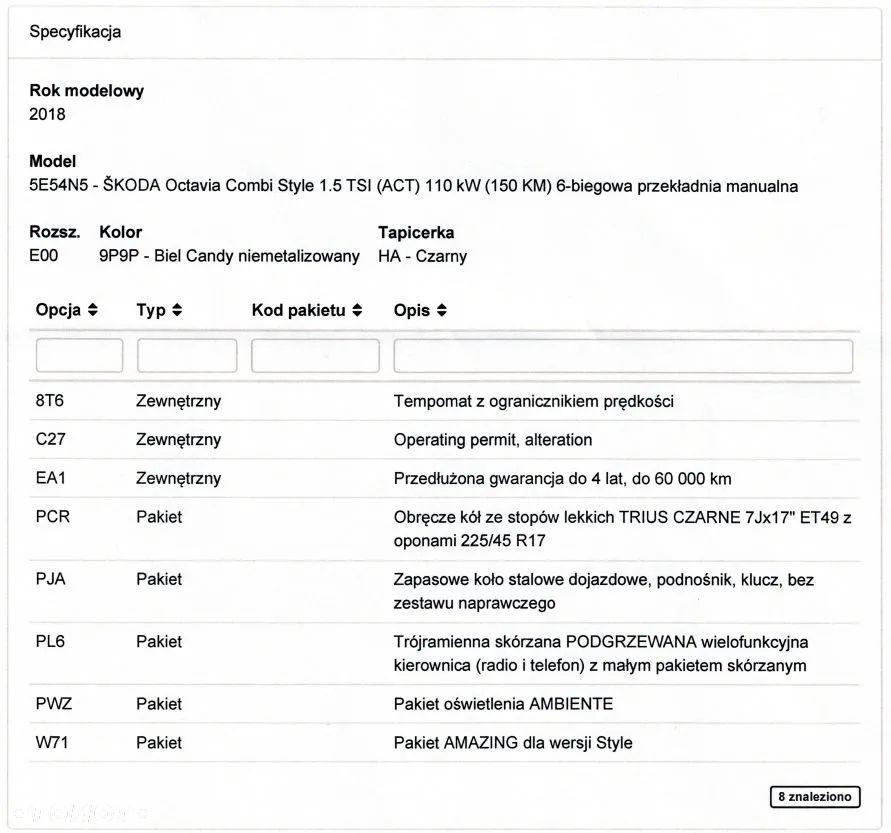Select option code C27
Screen dimensions: 891x833
[51, 439]
